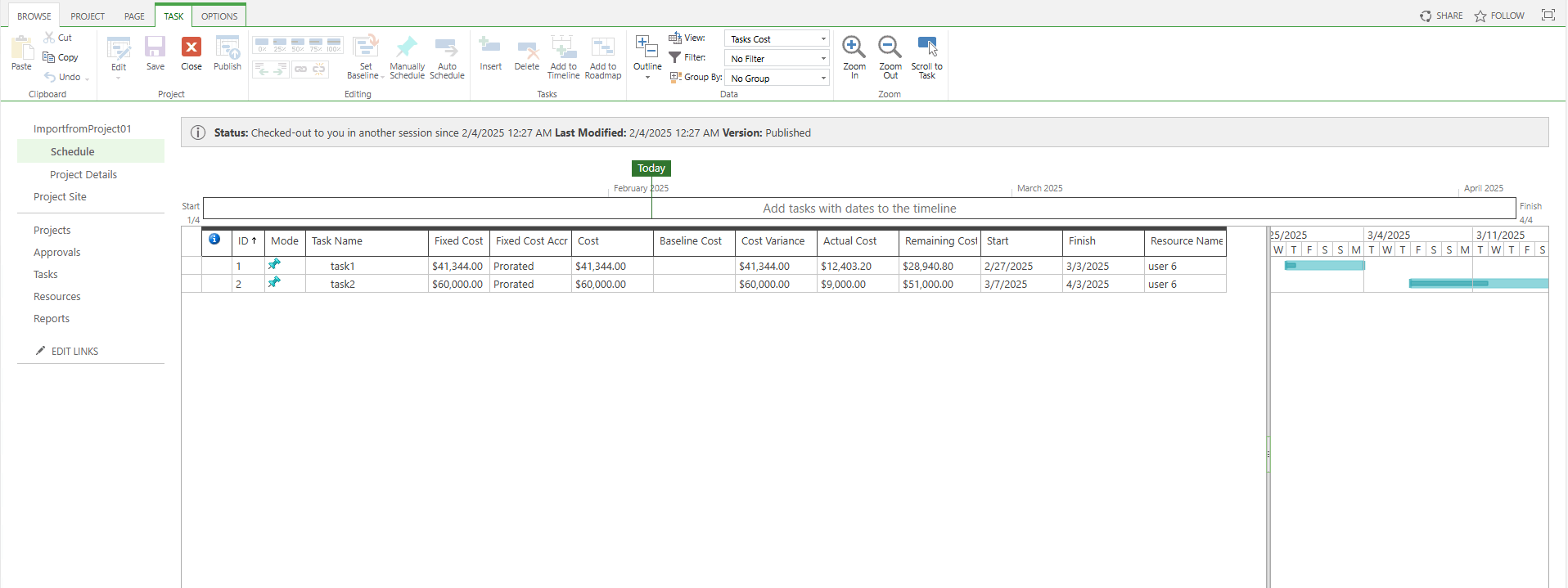Viewport: 1568px width, 588px height.
Task: Click the Fixed Cost column header
Action: tap(458, 241)
